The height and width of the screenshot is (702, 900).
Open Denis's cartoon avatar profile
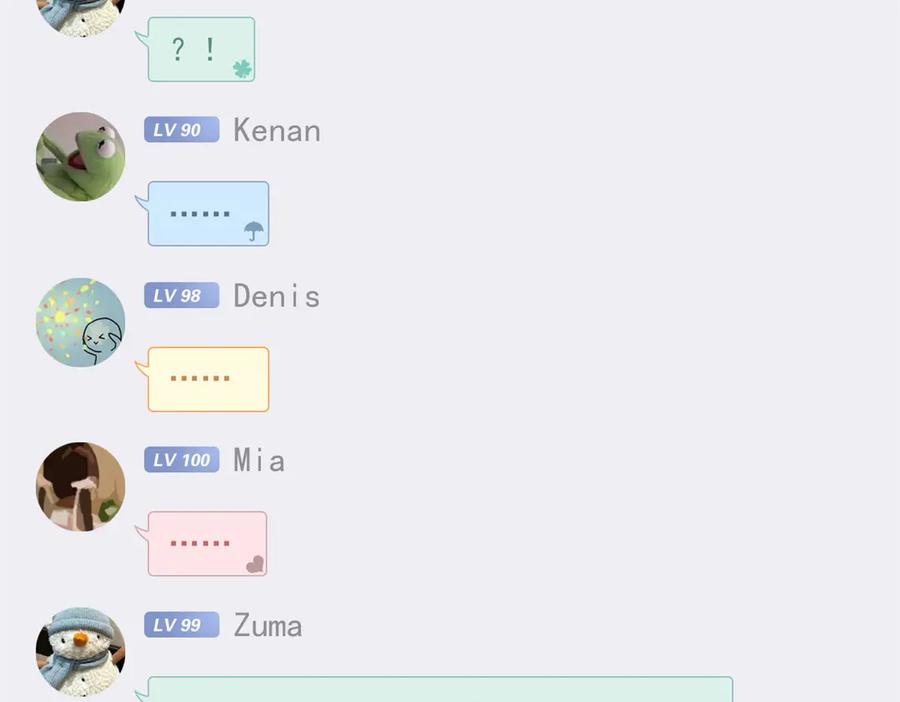[80, 322]
